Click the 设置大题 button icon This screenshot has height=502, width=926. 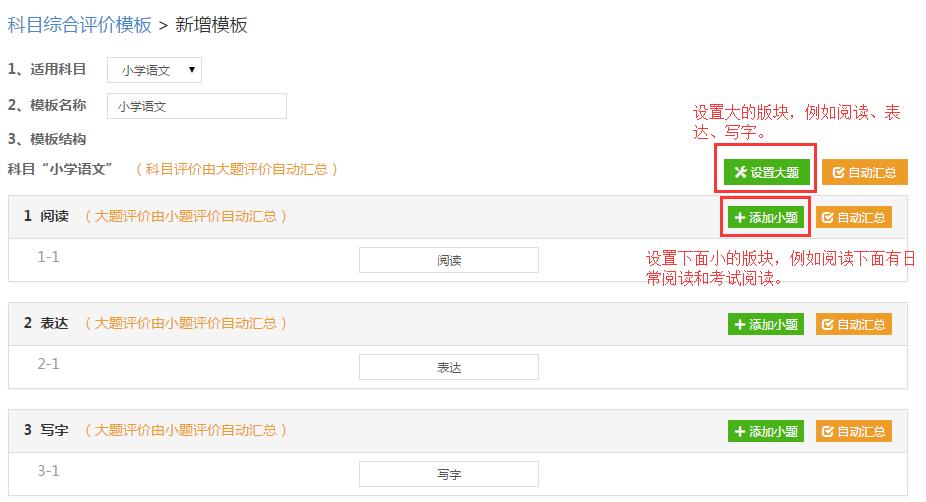[x=741, y=172]
